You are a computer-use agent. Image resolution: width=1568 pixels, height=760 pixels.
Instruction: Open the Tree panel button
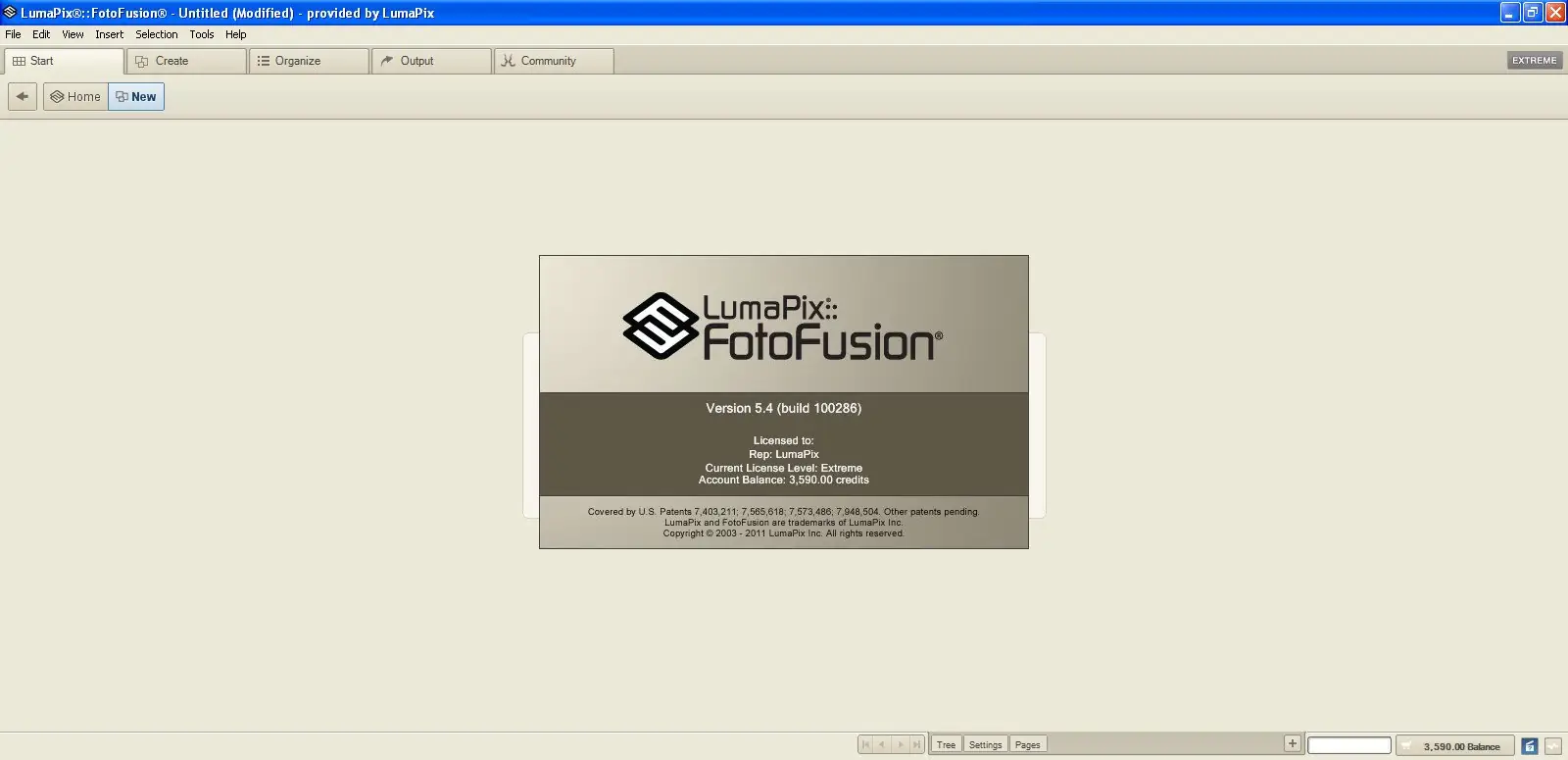[x=946, y=745]
